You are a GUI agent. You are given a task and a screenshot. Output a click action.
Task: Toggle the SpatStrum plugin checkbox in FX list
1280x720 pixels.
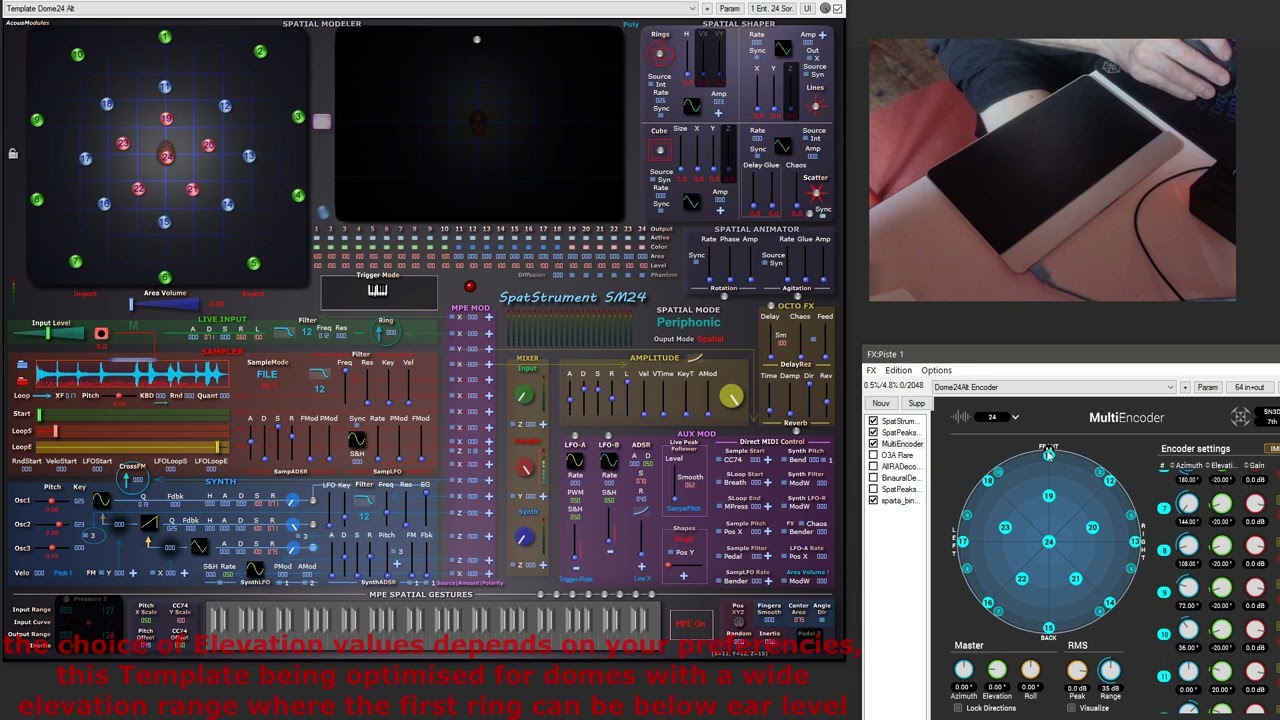click(874, 421)
